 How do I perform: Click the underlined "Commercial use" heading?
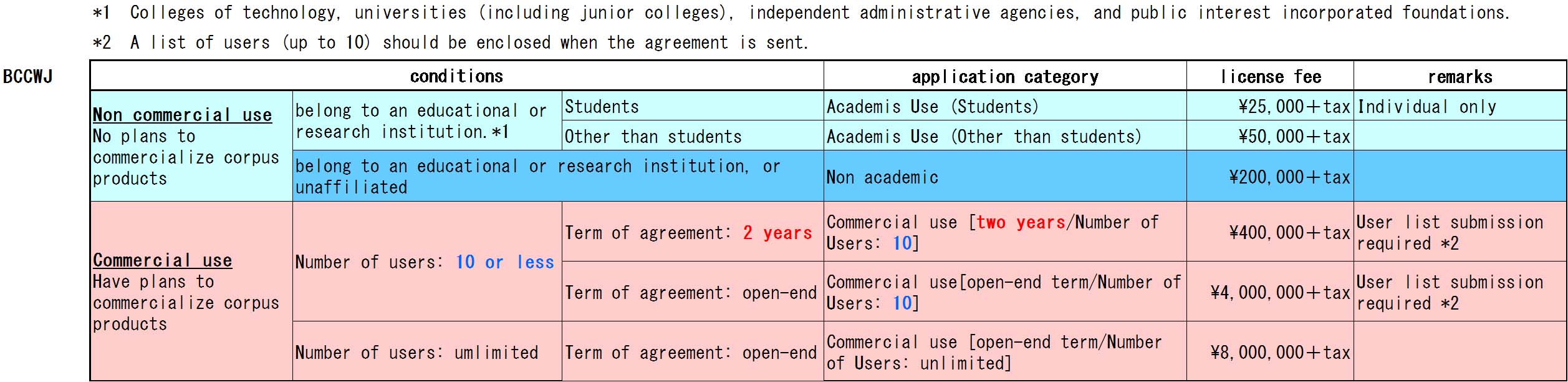(162, 260)
